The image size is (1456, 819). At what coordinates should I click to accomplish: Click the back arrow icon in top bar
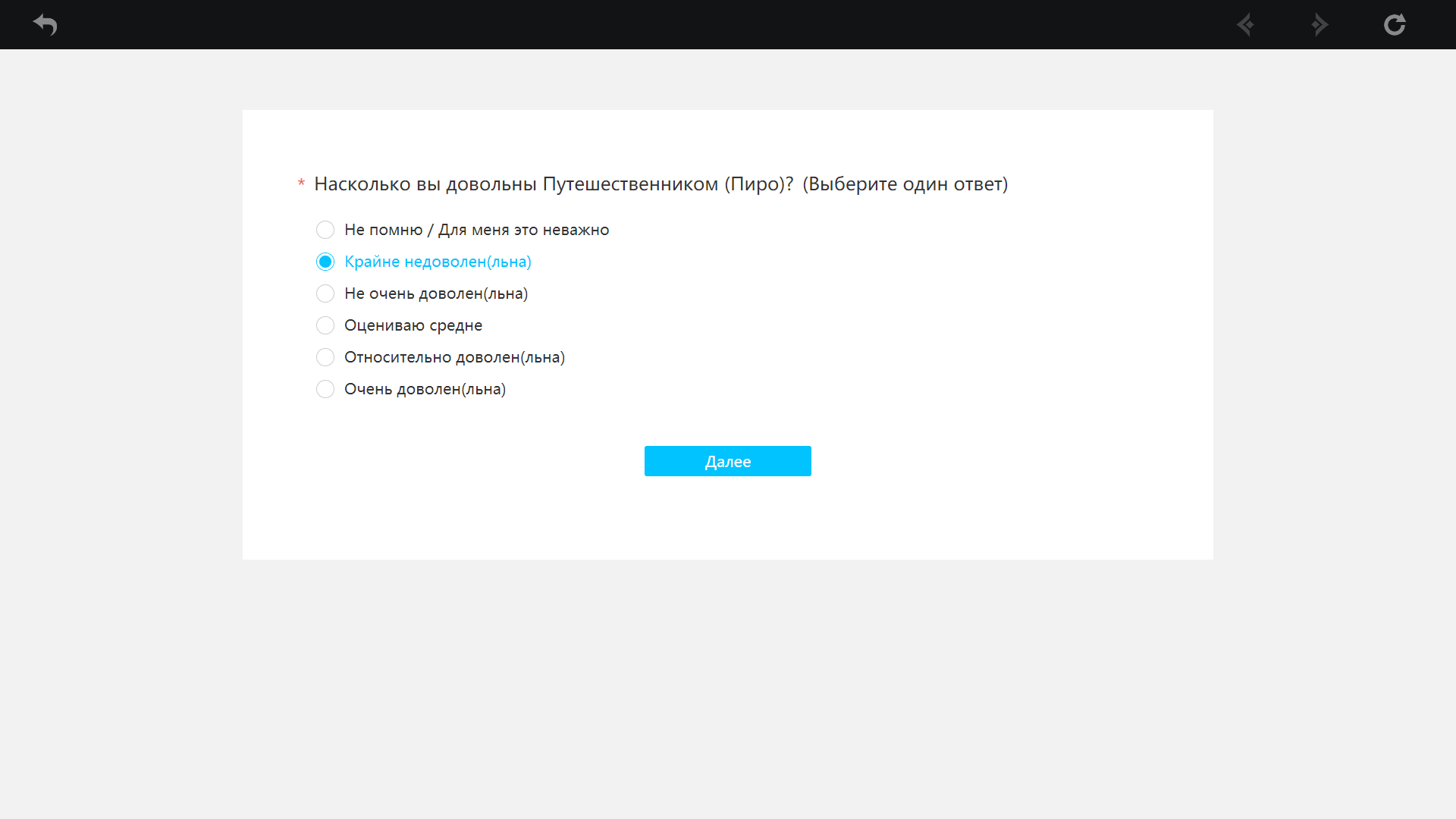45,24
